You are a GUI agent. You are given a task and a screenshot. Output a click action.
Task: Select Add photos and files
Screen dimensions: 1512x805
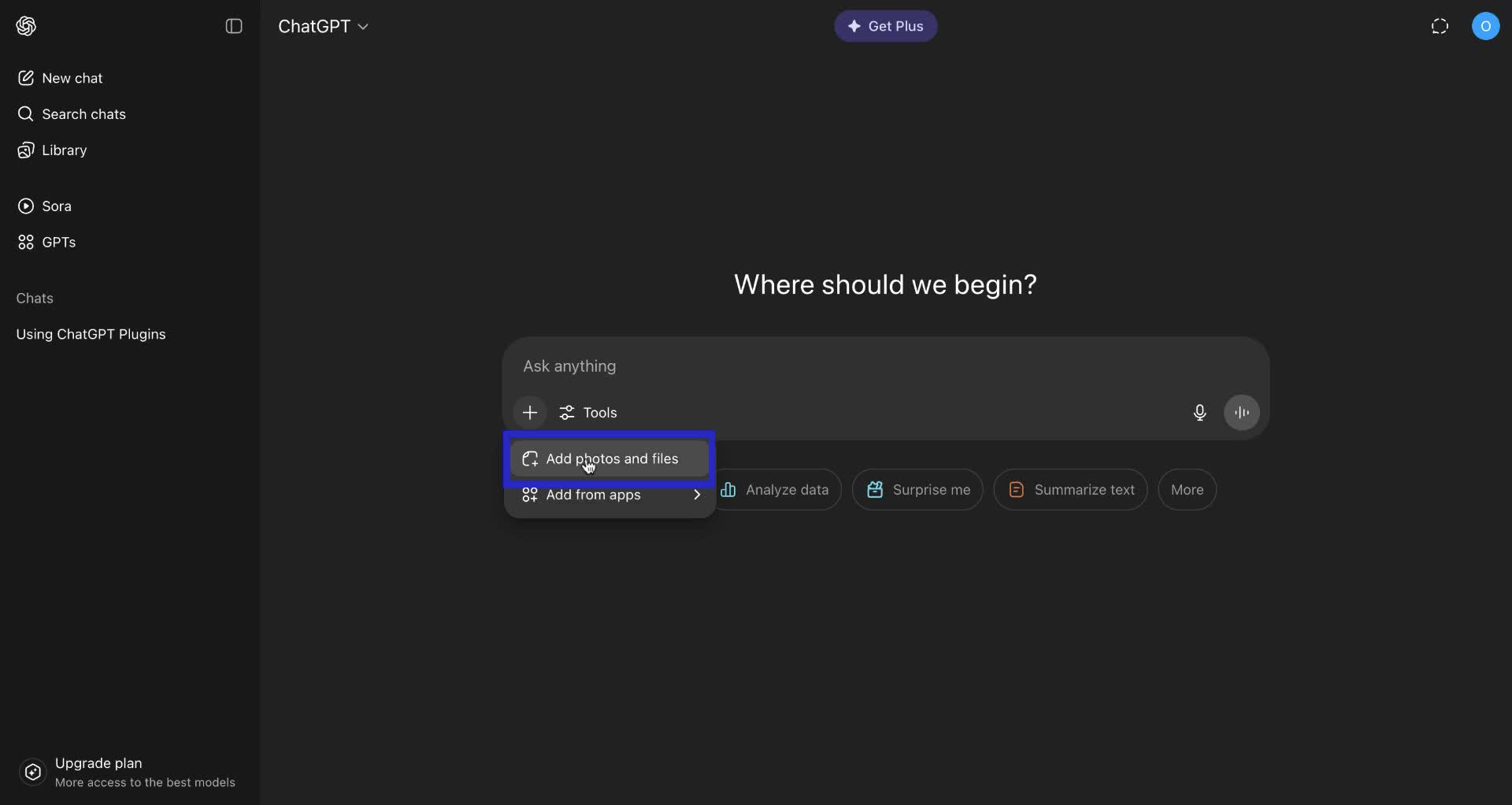click(x=610, y=458)
